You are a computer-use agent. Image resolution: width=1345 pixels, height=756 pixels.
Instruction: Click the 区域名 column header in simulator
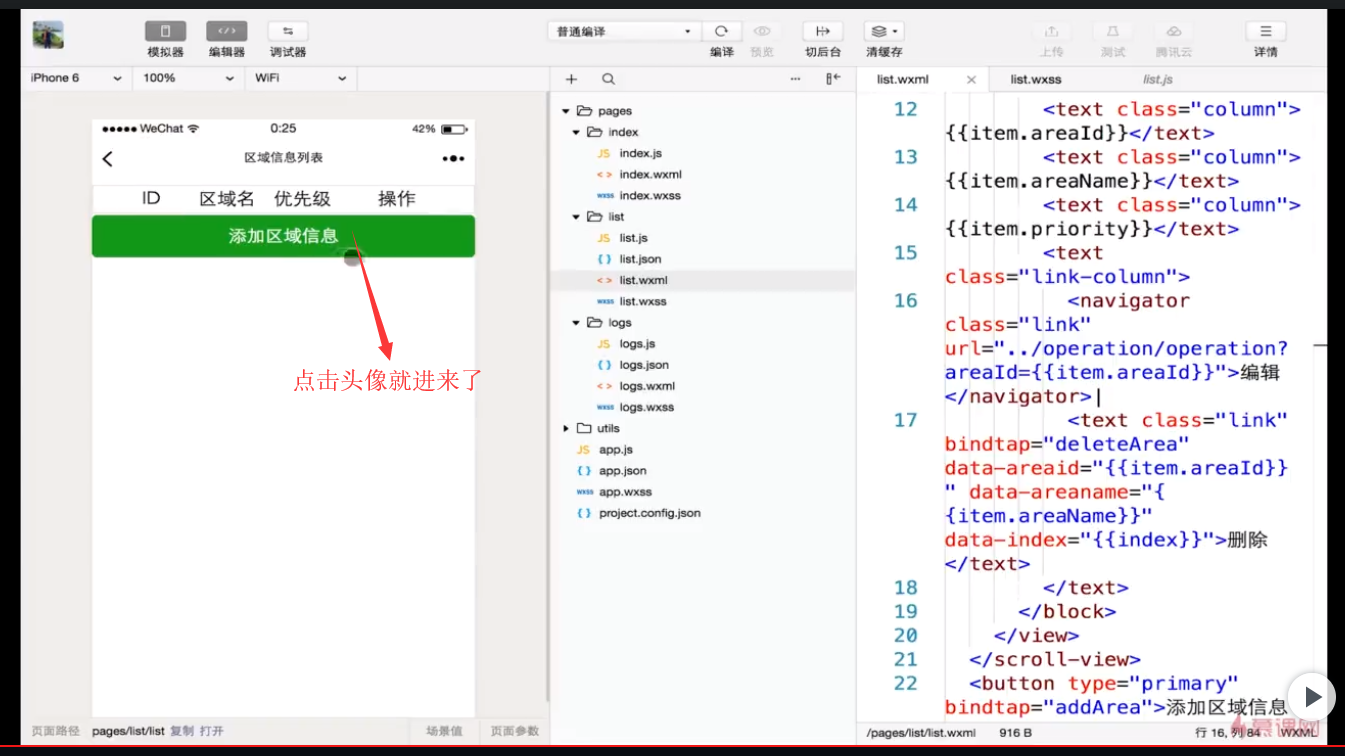227,199
